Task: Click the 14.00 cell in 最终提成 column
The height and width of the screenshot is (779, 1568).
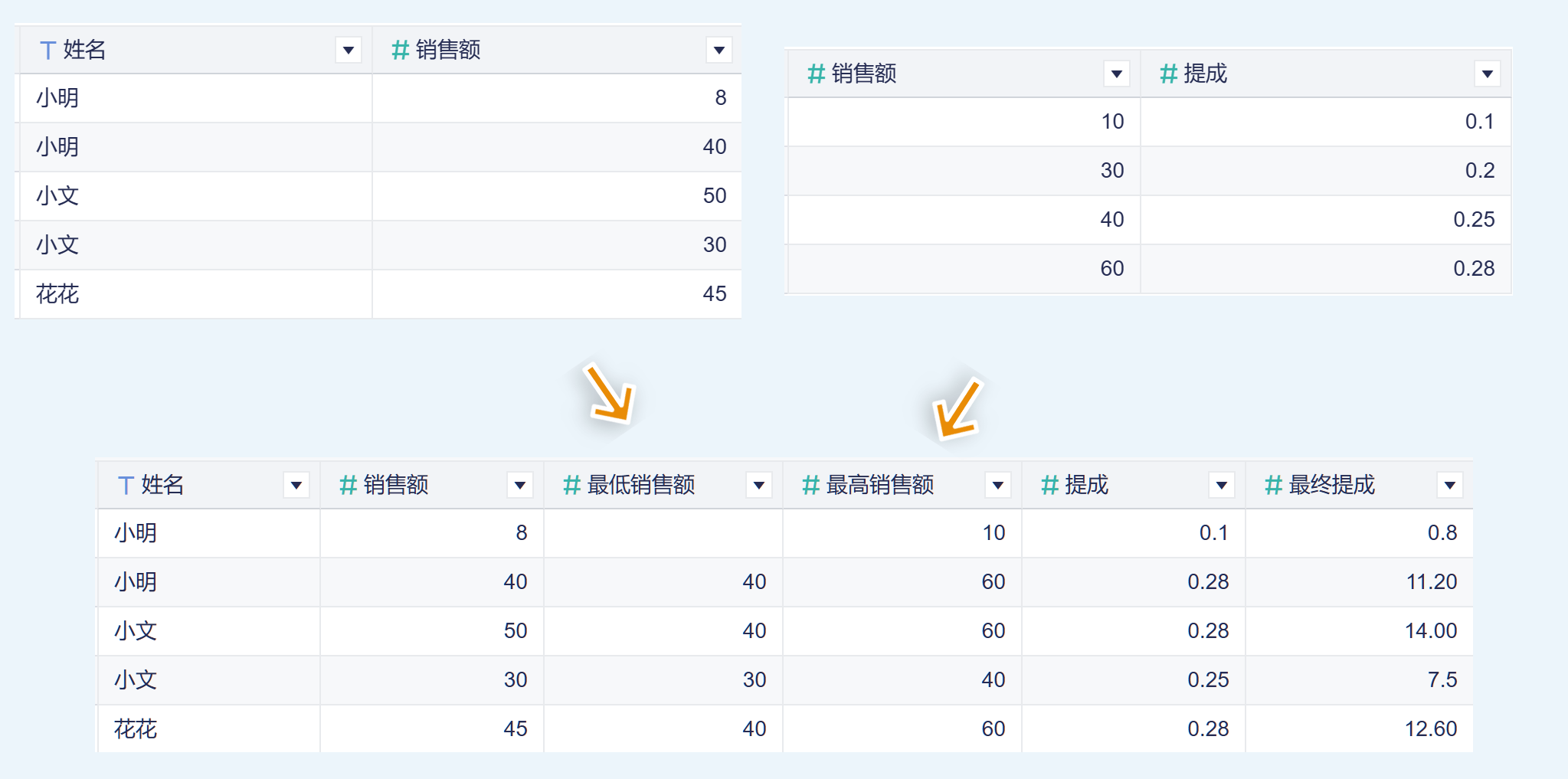Action: [1430, 631]
